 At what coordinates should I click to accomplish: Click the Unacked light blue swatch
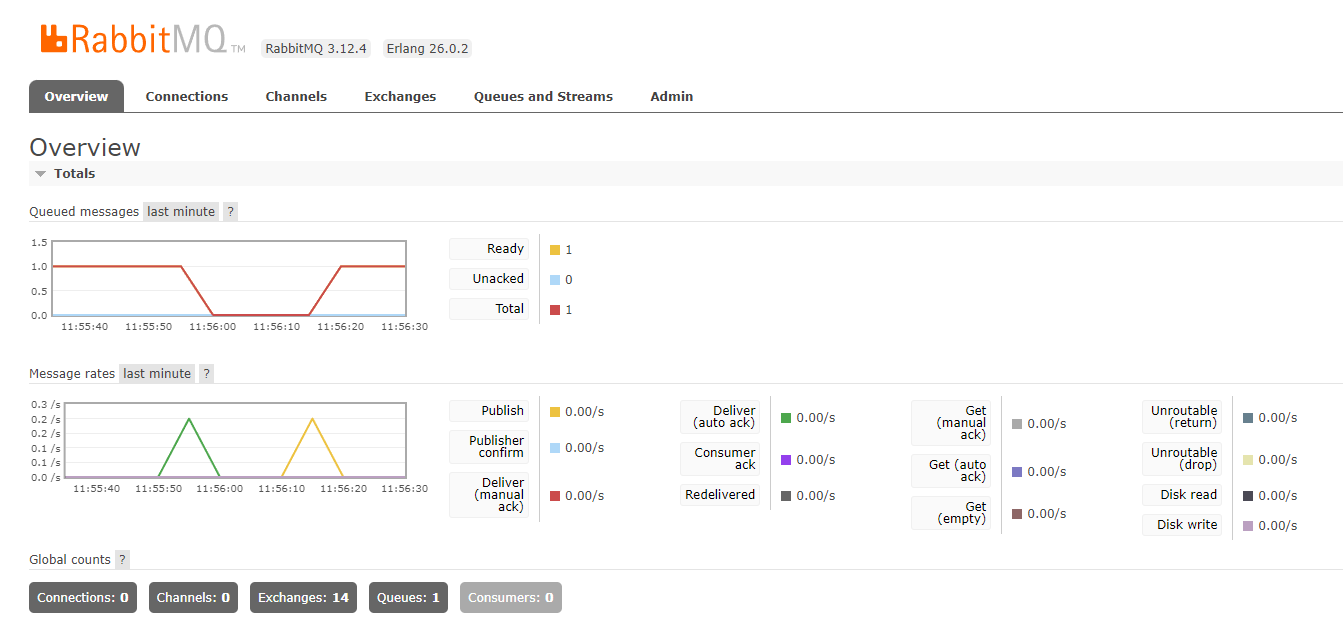click(555, 280)
